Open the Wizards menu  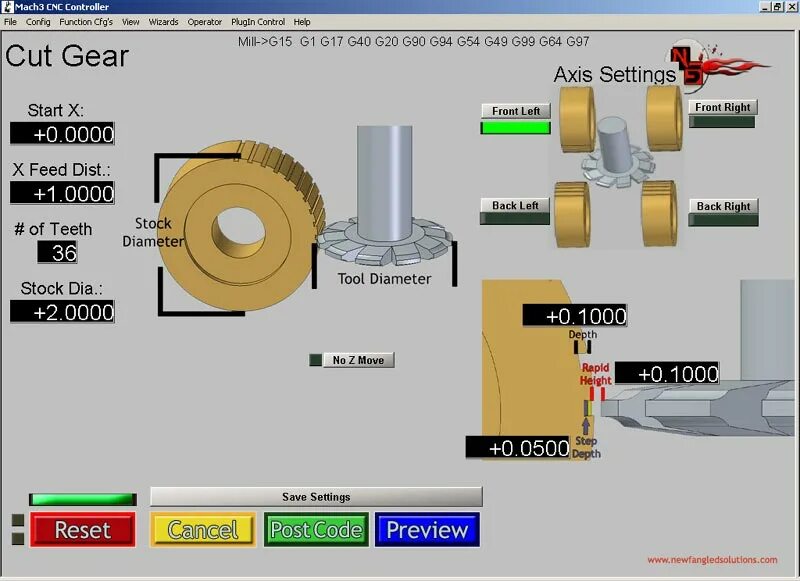(163, 22)
